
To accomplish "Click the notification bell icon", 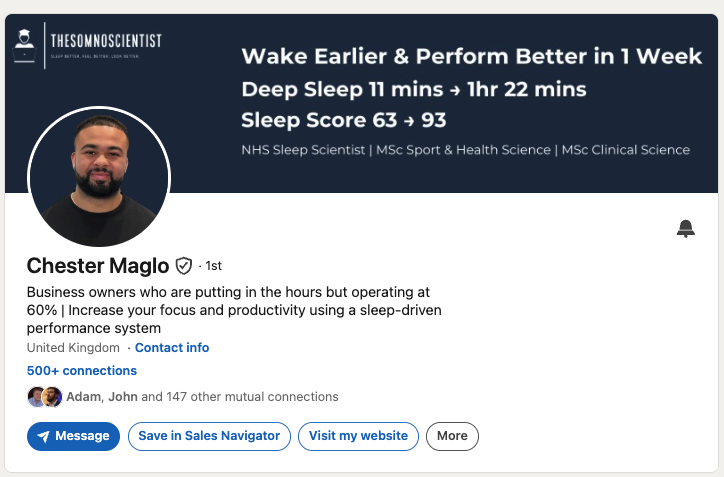I will [x=685, y=229].
